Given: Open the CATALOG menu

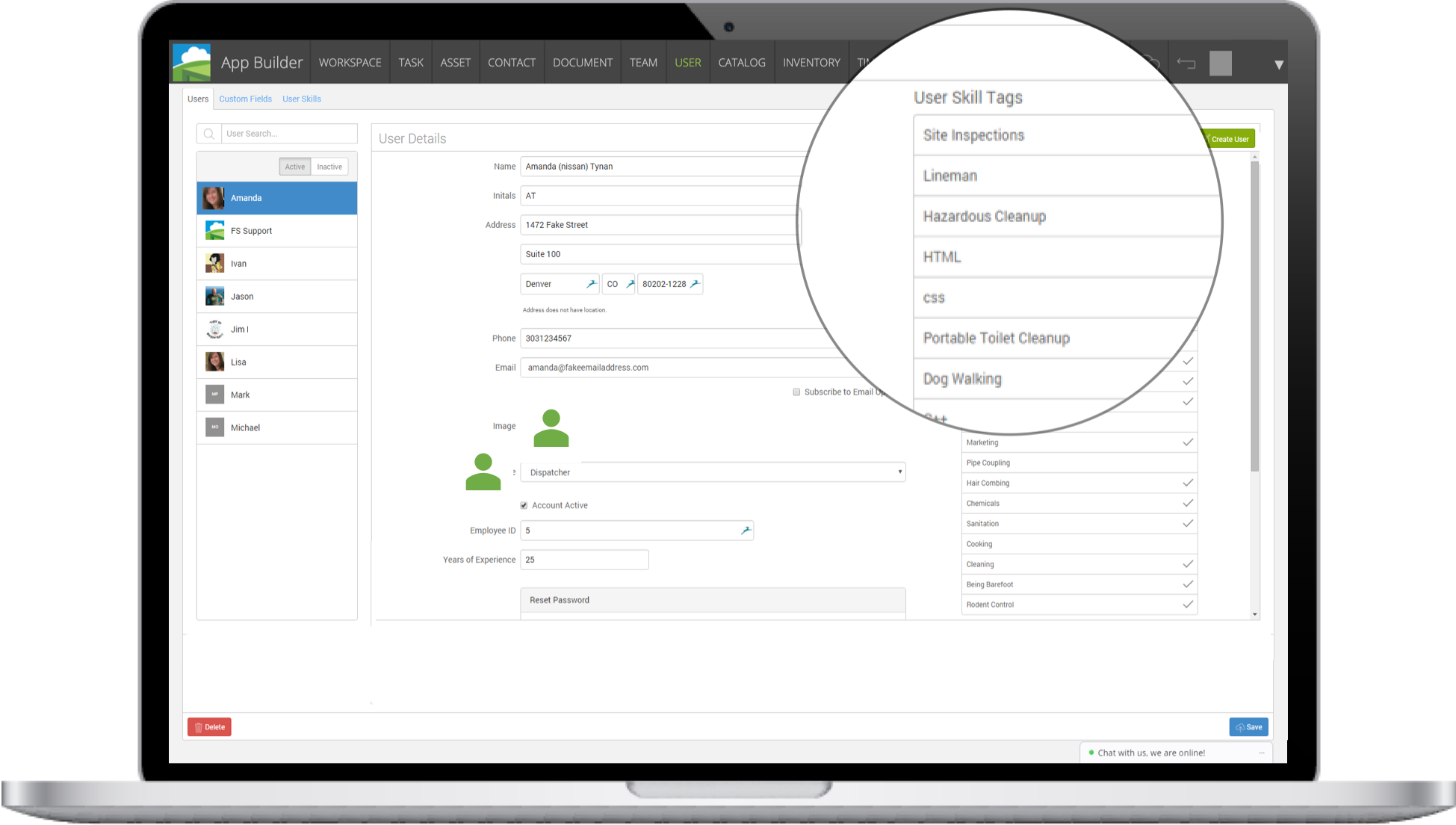Looking at the screenshot, I should [x=741, y=63].
